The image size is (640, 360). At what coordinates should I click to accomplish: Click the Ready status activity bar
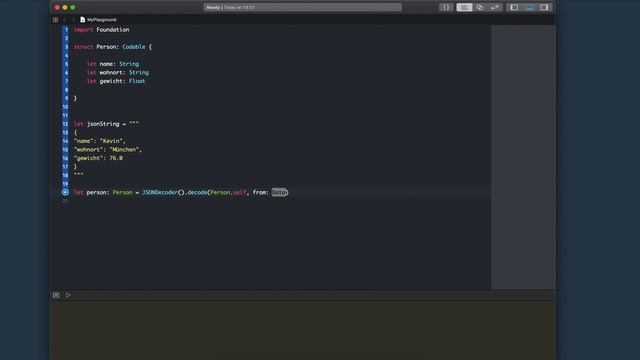(302, 7)
